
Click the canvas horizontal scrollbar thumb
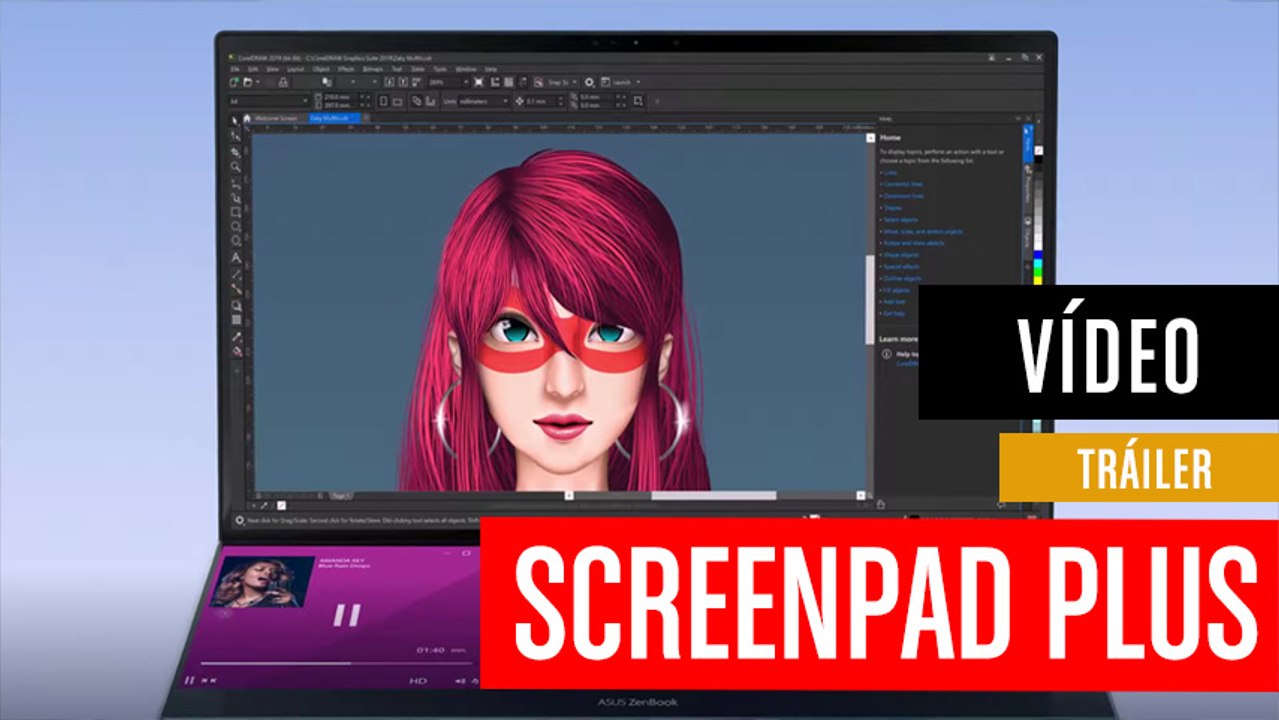click(x=714, y=495)
